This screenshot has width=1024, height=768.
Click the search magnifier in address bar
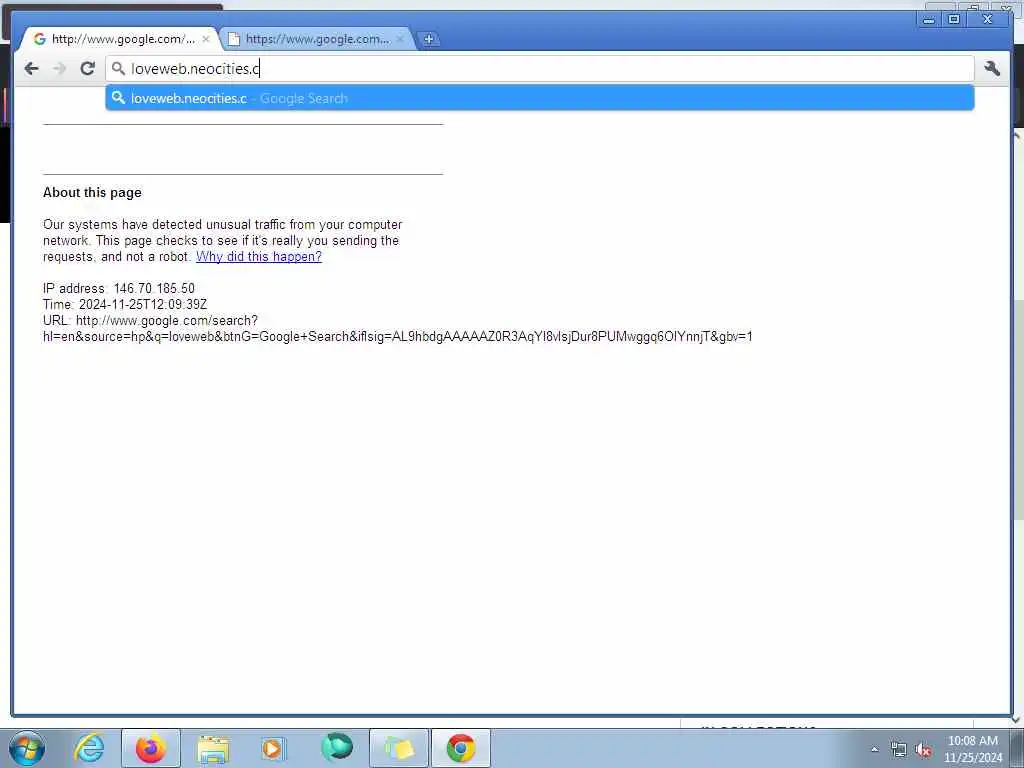(x=118, y=69)
